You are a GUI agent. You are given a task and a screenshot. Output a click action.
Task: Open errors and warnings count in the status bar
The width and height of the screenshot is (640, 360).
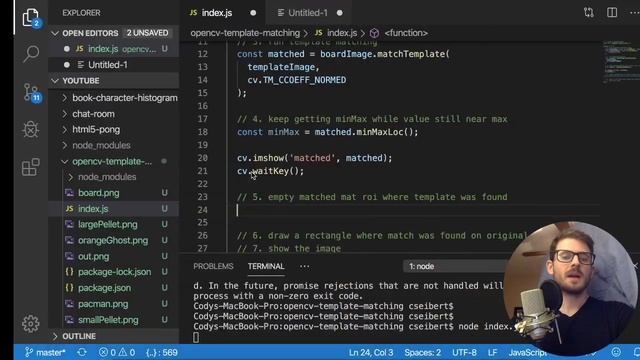coord(117,352)
